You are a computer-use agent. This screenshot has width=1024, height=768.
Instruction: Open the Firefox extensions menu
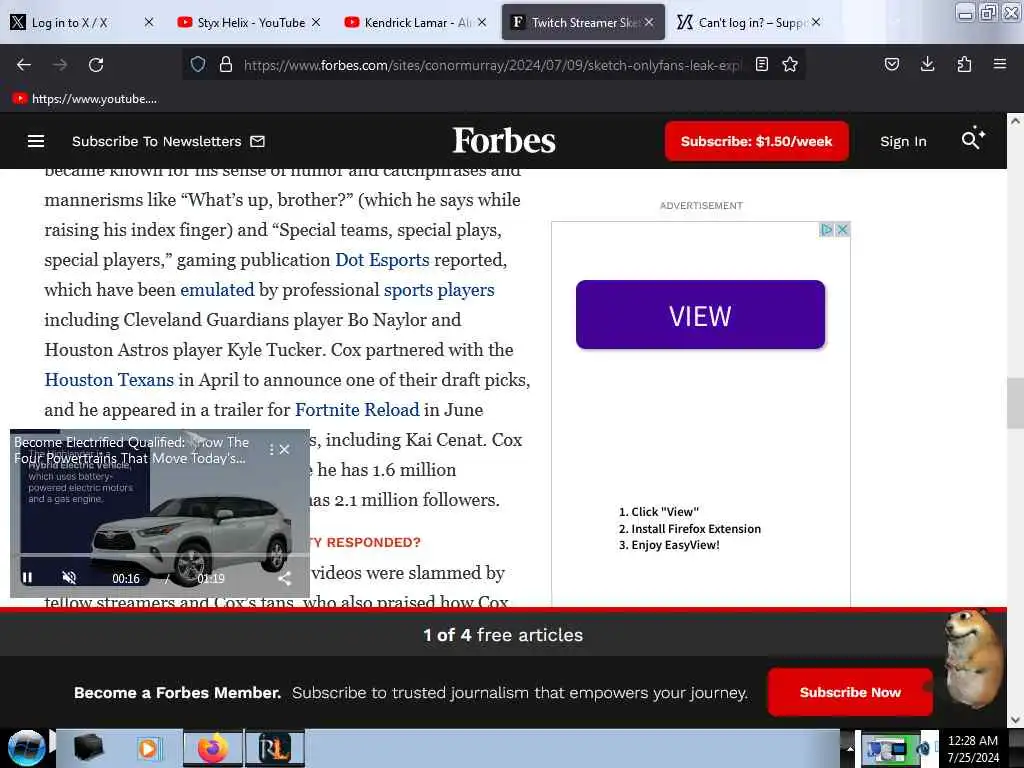(964, 64)
